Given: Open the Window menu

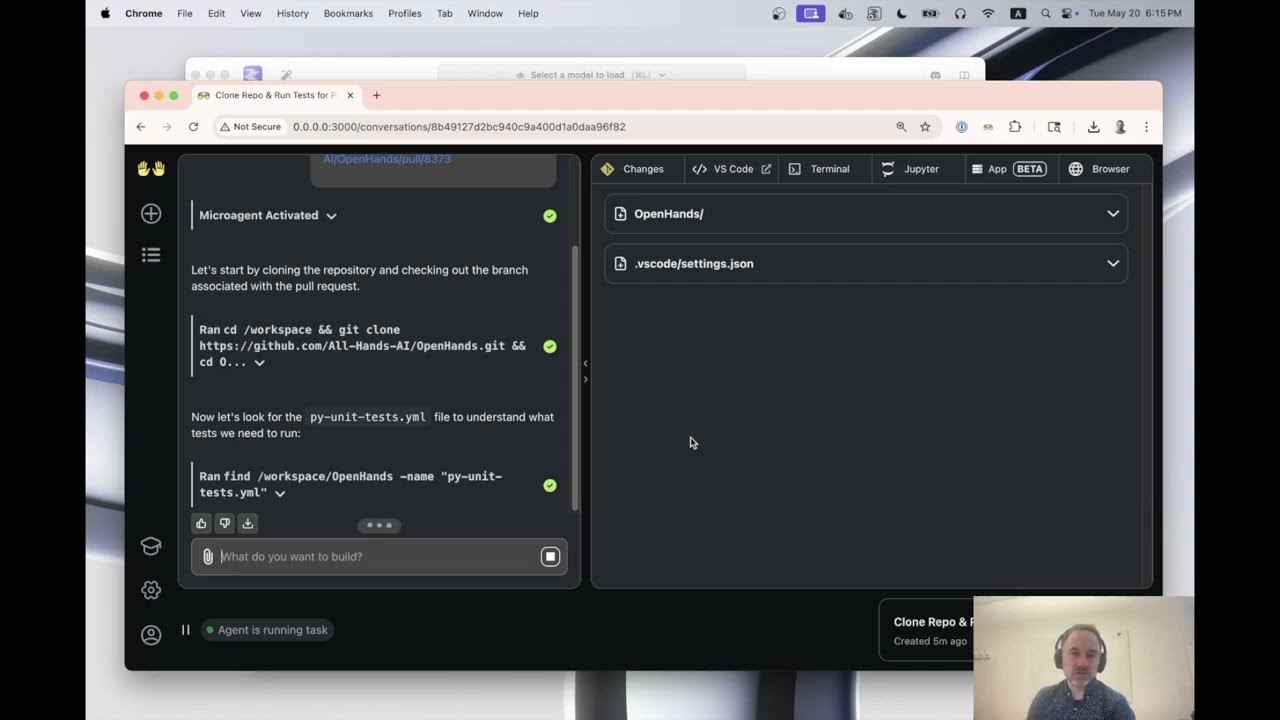Looking at the screenshot, I should (x=485, y=13).
